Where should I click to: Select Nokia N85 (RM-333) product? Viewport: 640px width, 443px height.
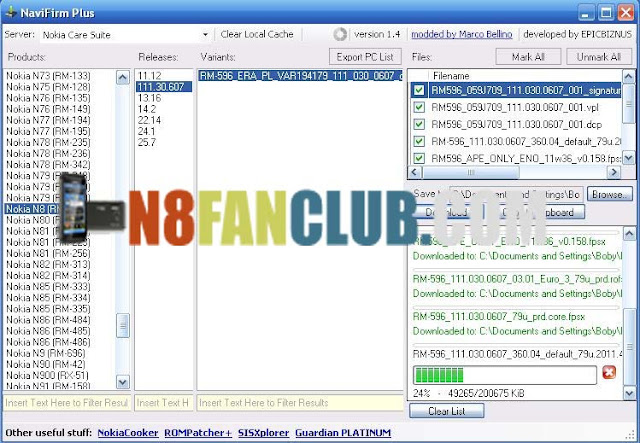[x=48, y=287]
